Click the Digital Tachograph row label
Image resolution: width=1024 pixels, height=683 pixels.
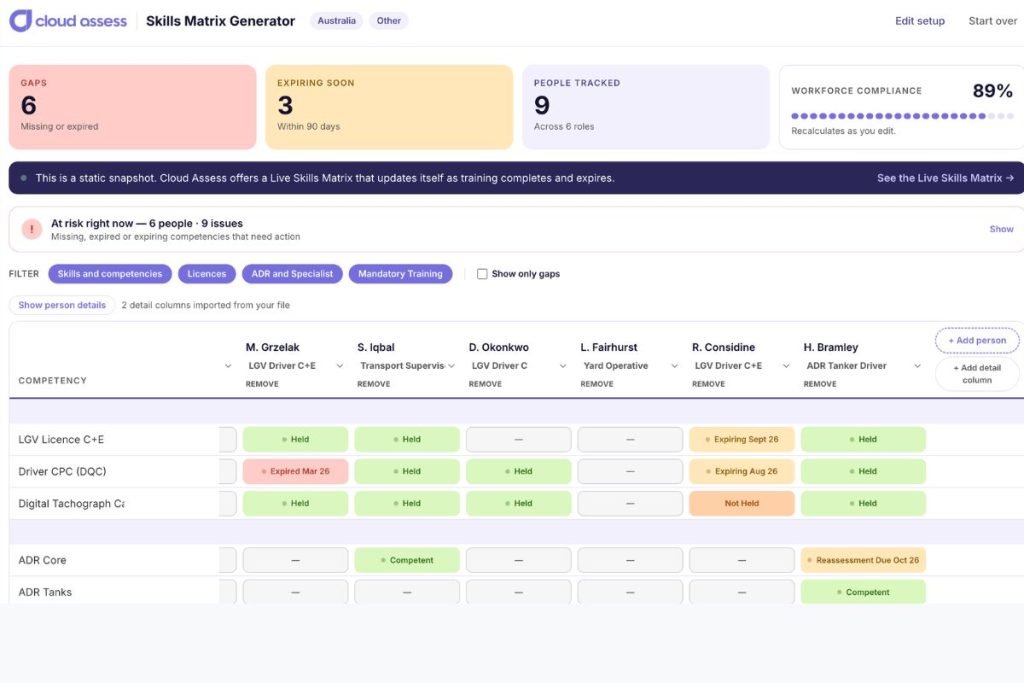coord(71,503)
